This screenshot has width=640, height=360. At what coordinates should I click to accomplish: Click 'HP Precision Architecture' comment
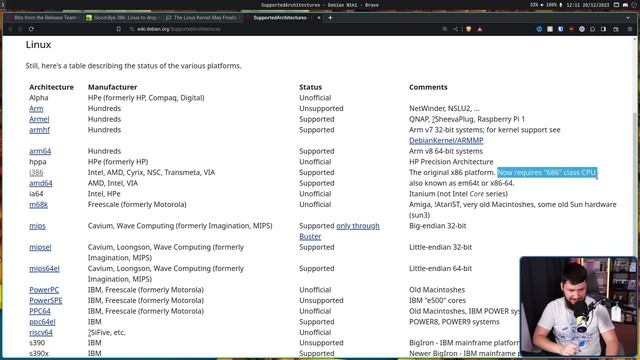click(451, 162)
